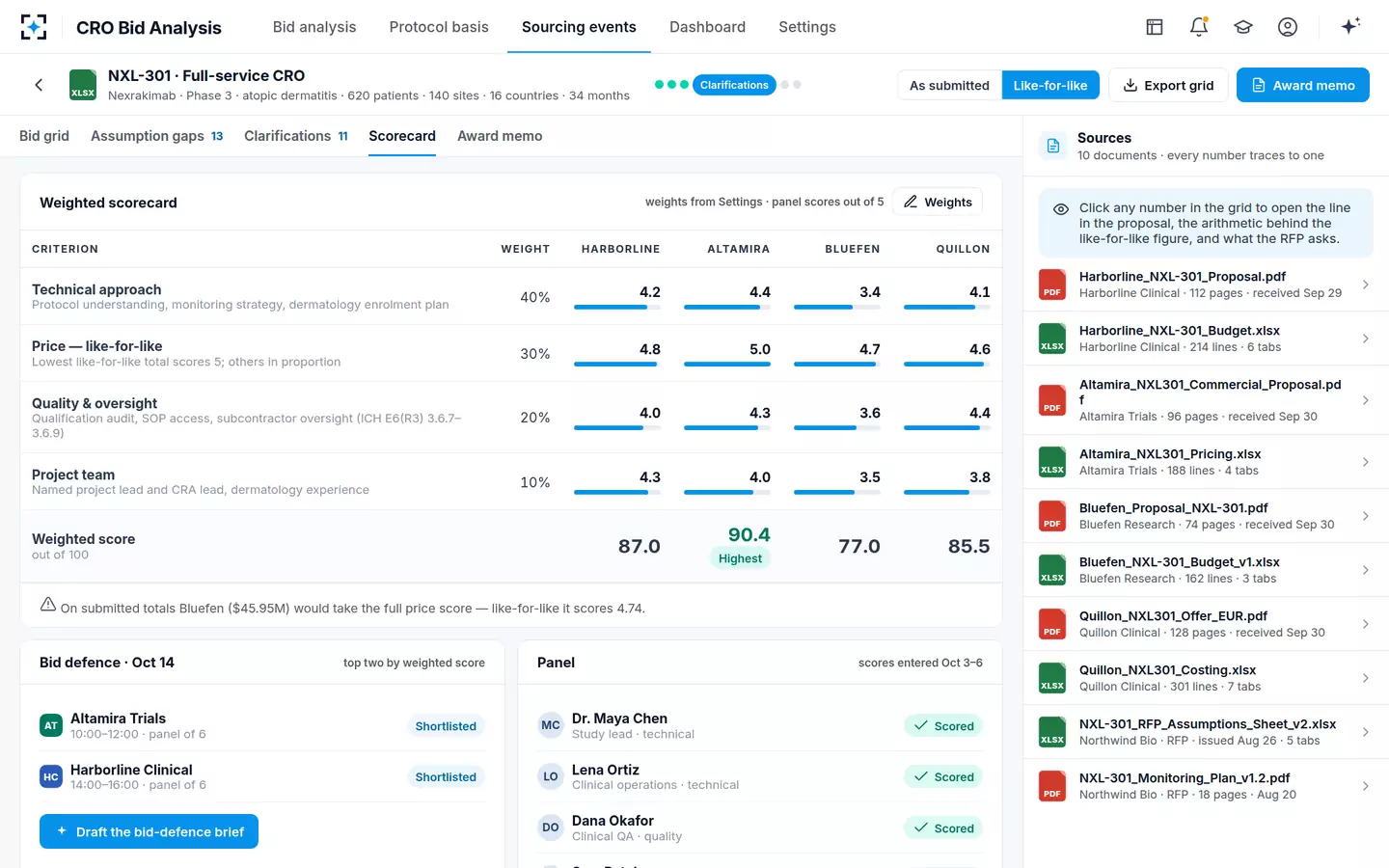Open the Bid analysis menu item
The width and height of the screenshot is (1389, 868).
pyautogui.click(x=314, y=27)
